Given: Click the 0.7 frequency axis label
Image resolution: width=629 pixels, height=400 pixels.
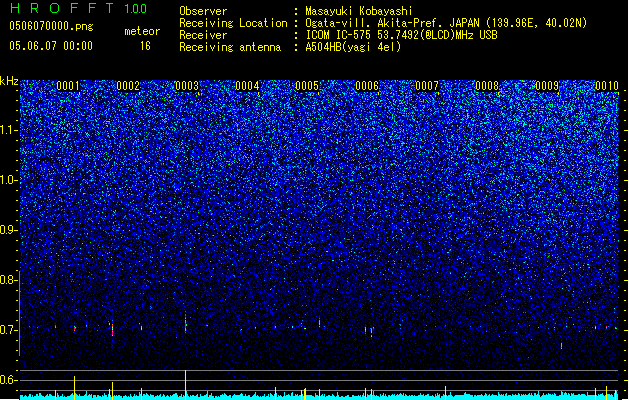Looking at the screenshot, I should coord(9,330).
